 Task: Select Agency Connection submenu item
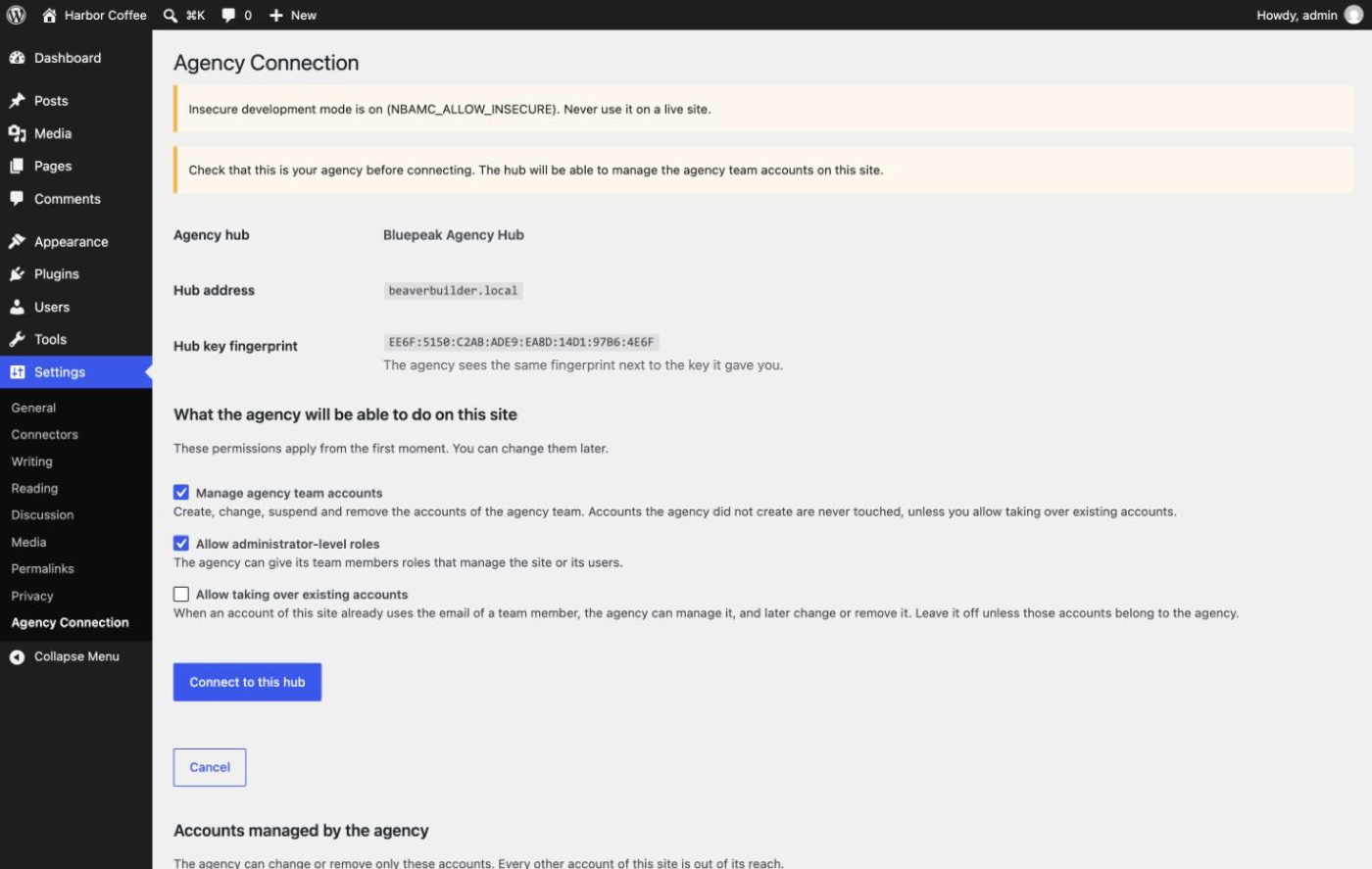70,622
